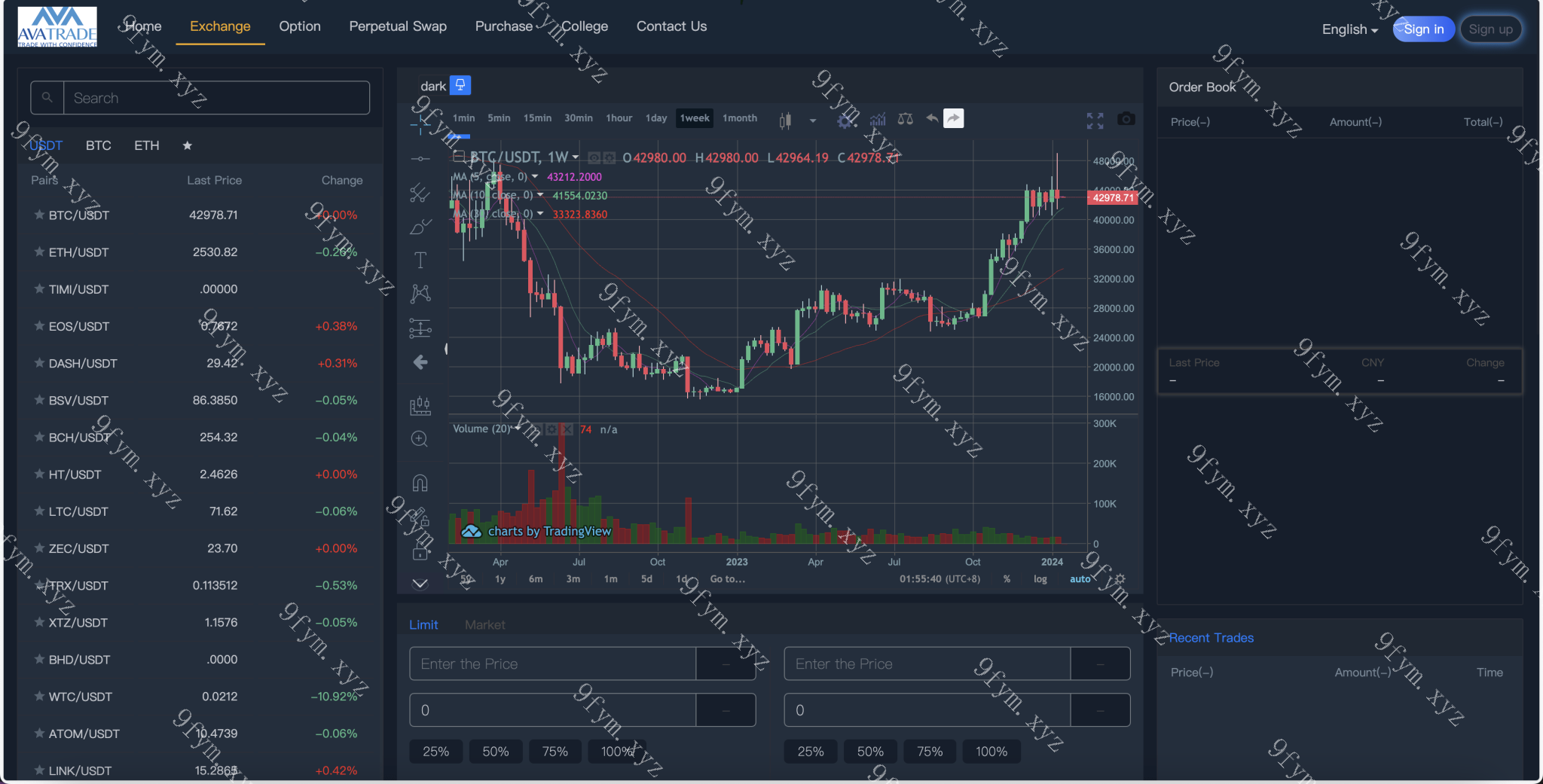Select the WTC/USDT pair row
The height and width of the screenshot is (784, 1543).
[200, 697]
